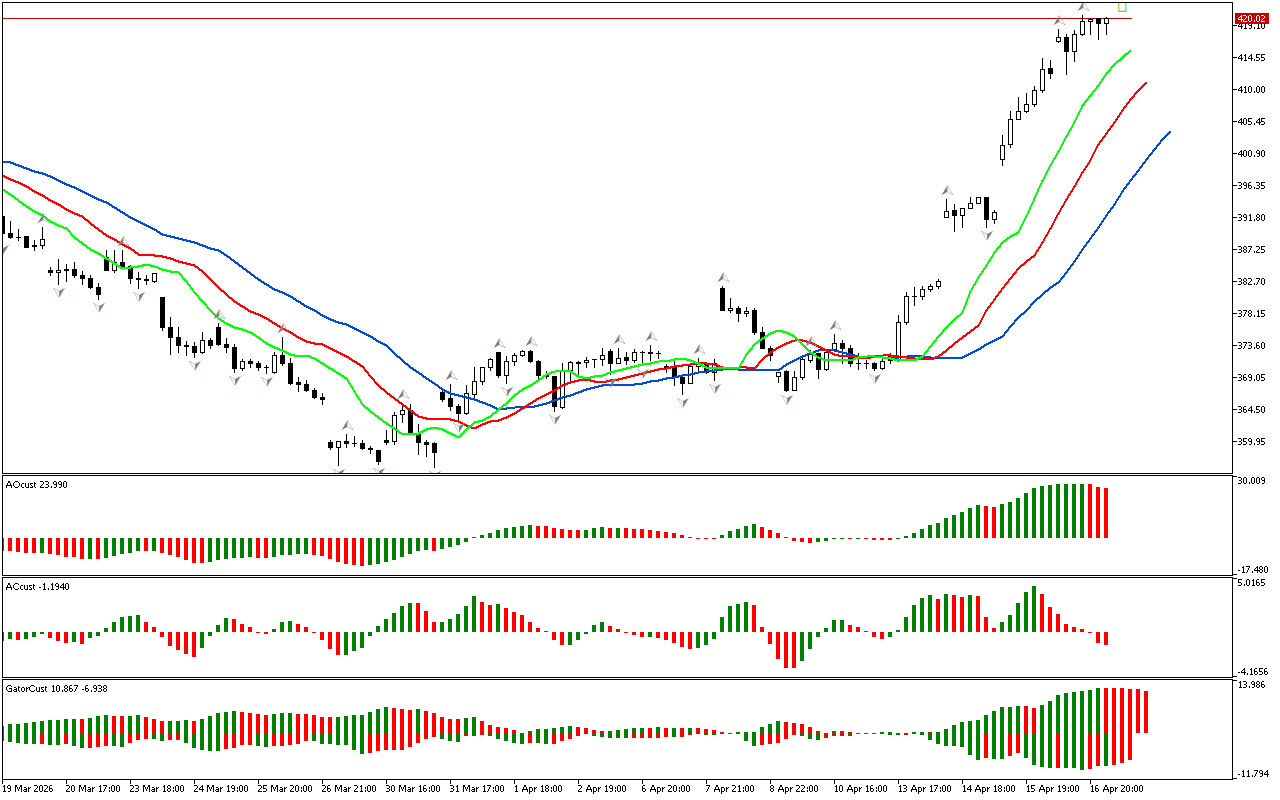Click the right end of the red Alligator line
Screen dimensions: 1280x800
coord(1144,84)
